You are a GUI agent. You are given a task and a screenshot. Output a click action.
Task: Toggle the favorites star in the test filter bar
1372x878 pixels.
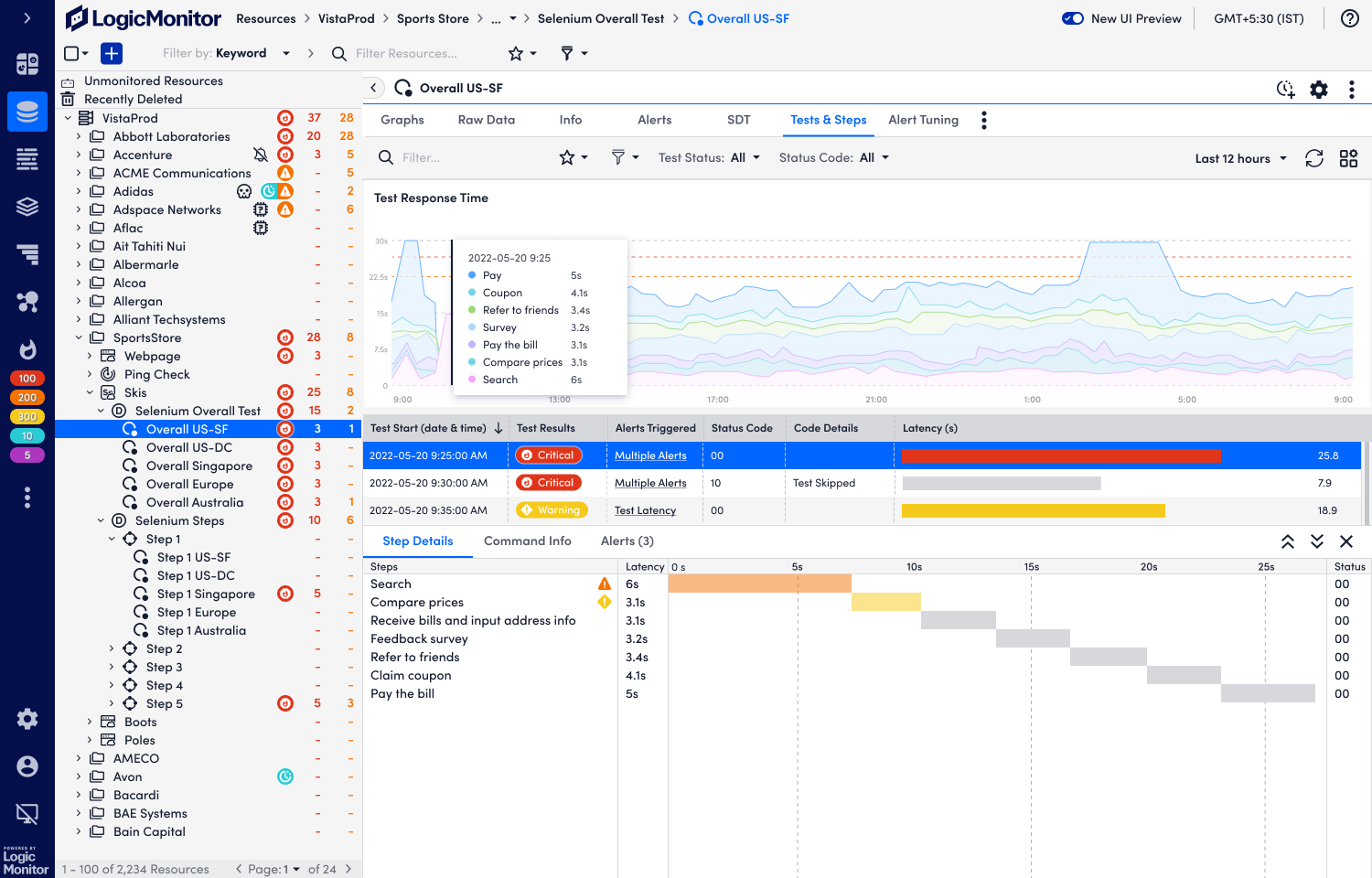click(568, 156)
